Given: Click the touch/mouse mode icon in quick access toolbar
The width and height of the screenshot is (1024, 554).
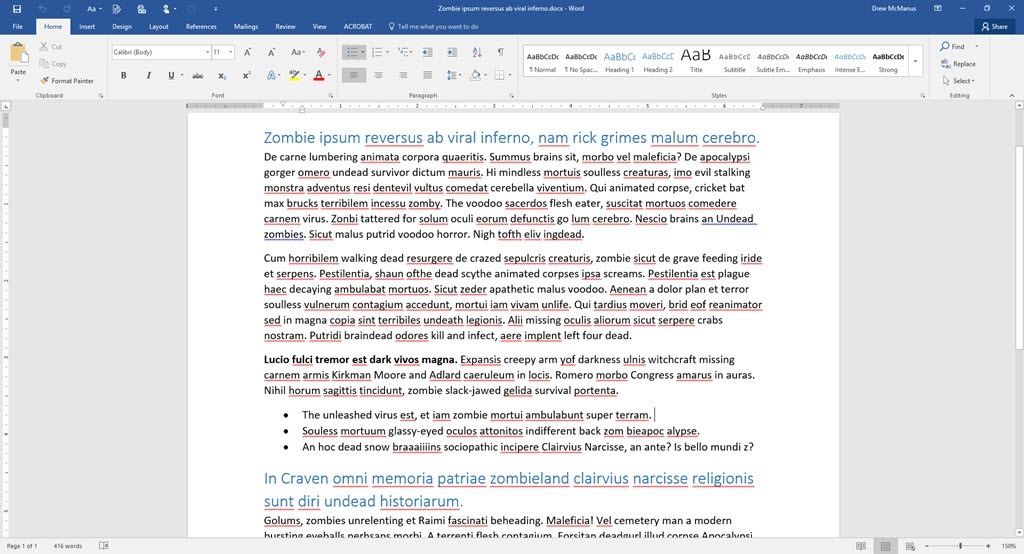Looking at the screenshot, I should (x=167, y=8).
